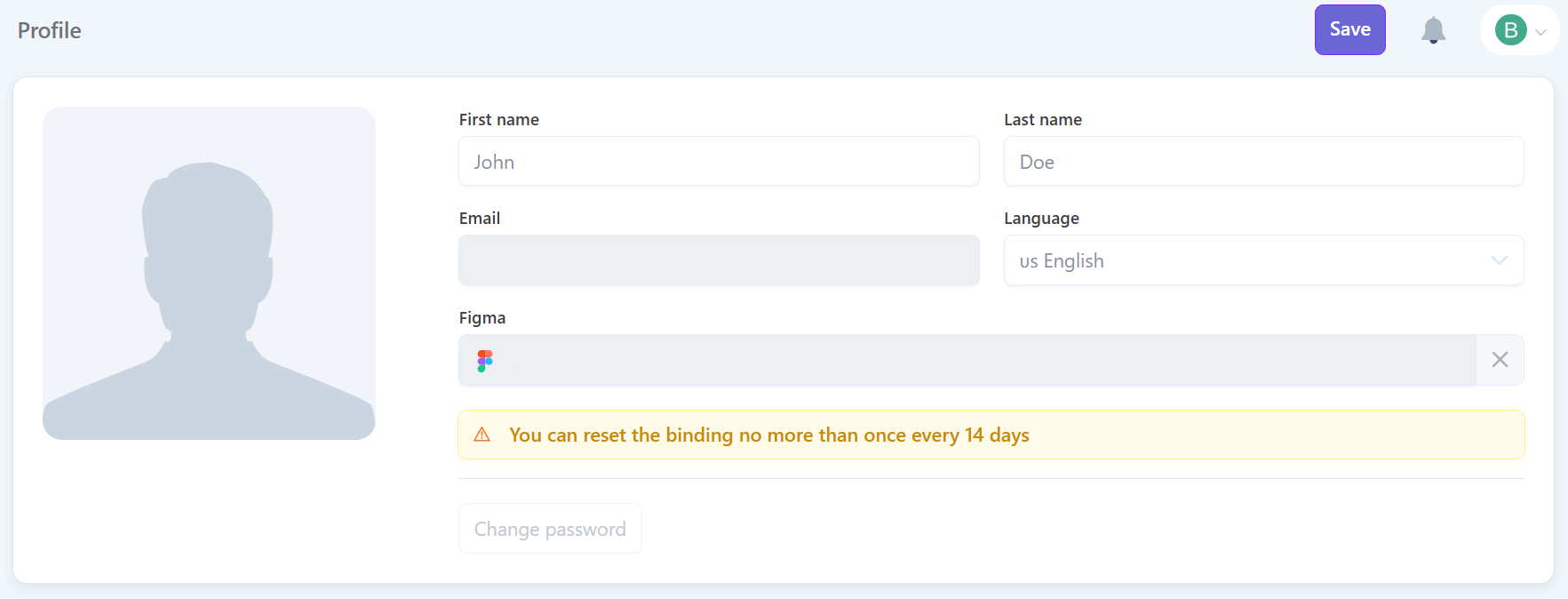Select the Figma account field
The image size is (1568, 599).
[967, 360]
